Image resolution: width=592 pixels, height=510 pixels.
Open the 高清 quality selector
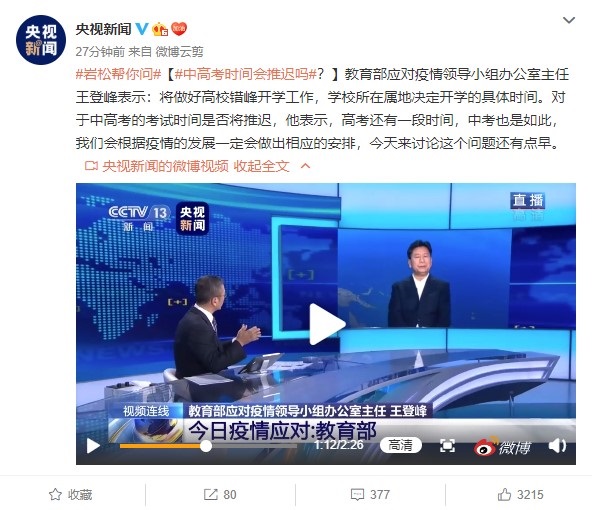(400, 445)
